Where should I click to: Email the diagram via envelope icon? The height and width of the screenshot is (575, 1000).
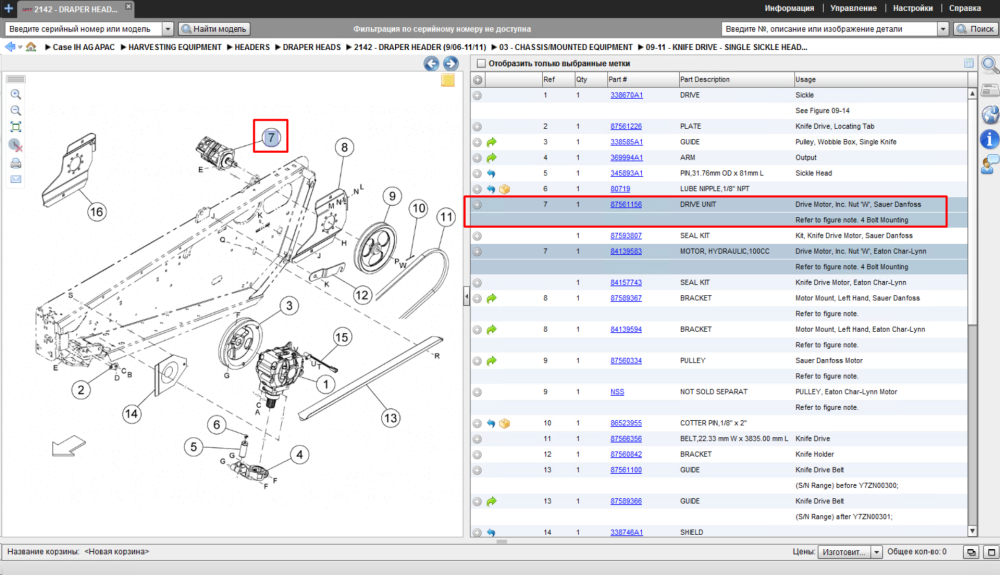(16, 179)
